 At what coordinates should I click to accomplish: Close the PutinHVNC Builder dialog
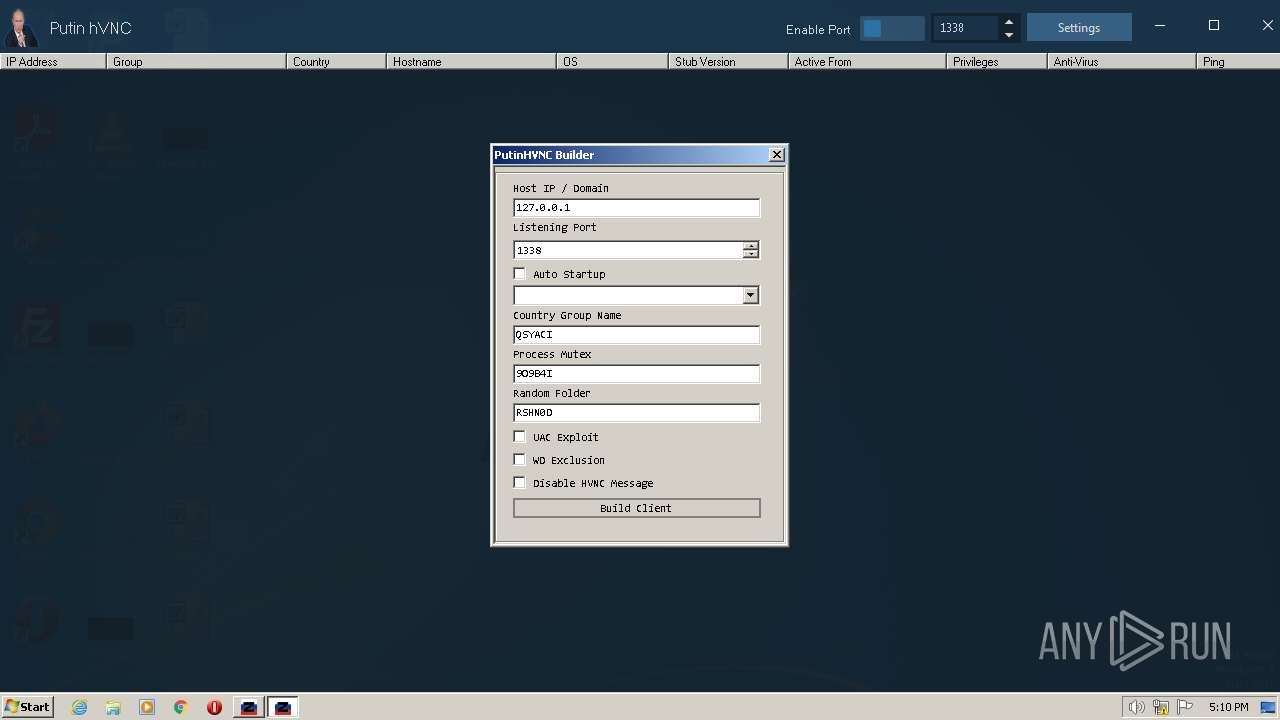776,155
